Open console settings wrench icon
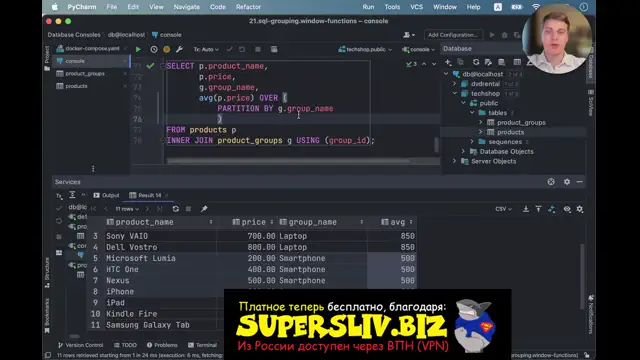This screenshot has height=360, width=640. (179, 49)
